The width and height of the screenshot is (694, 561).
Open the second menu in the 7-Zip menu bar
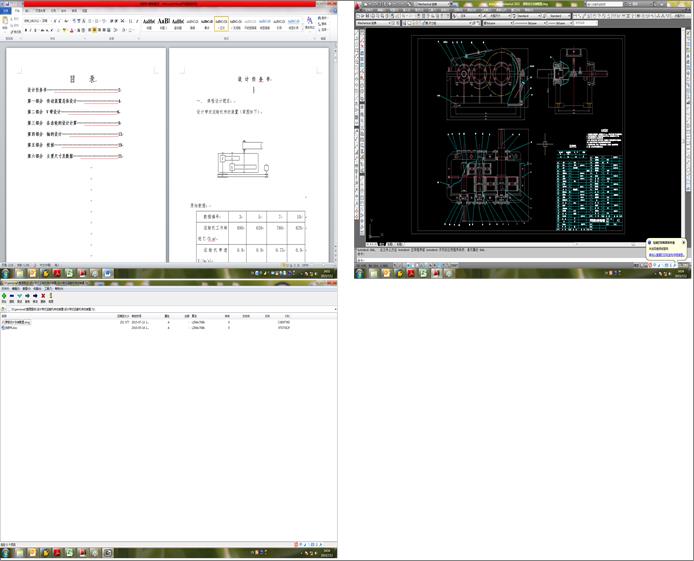tap(16, 288)
